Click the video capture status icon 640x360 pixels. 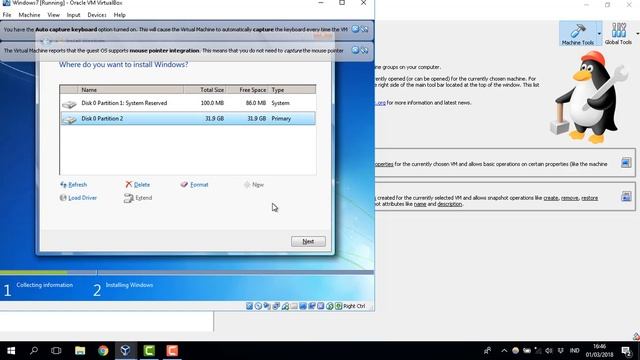312,306
